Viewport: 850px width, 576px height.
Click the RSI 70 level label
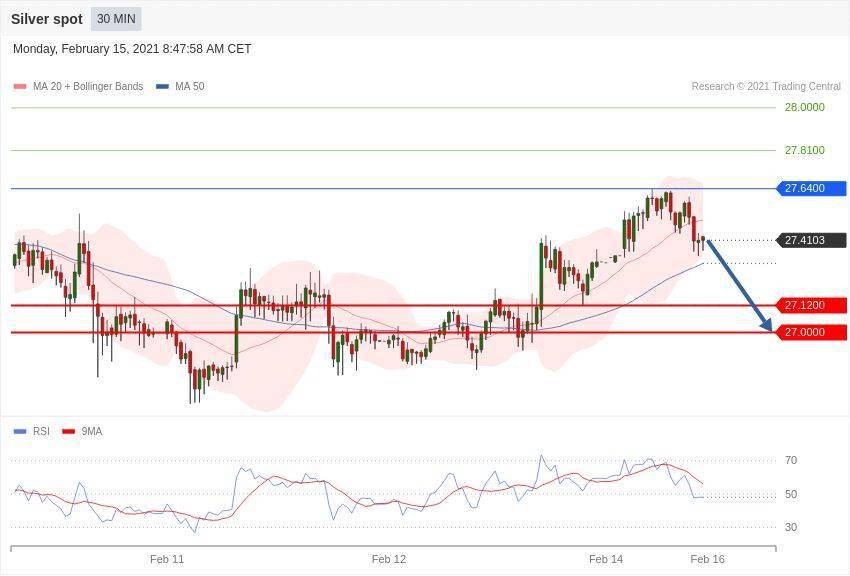tap(790, 461)
